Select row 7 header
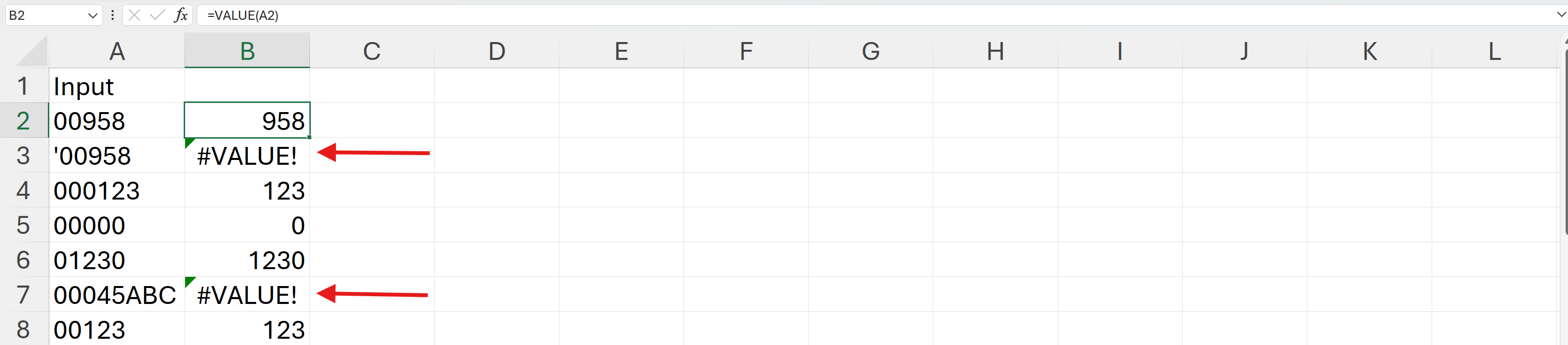The image size is (1568, 345). [23, 294]
